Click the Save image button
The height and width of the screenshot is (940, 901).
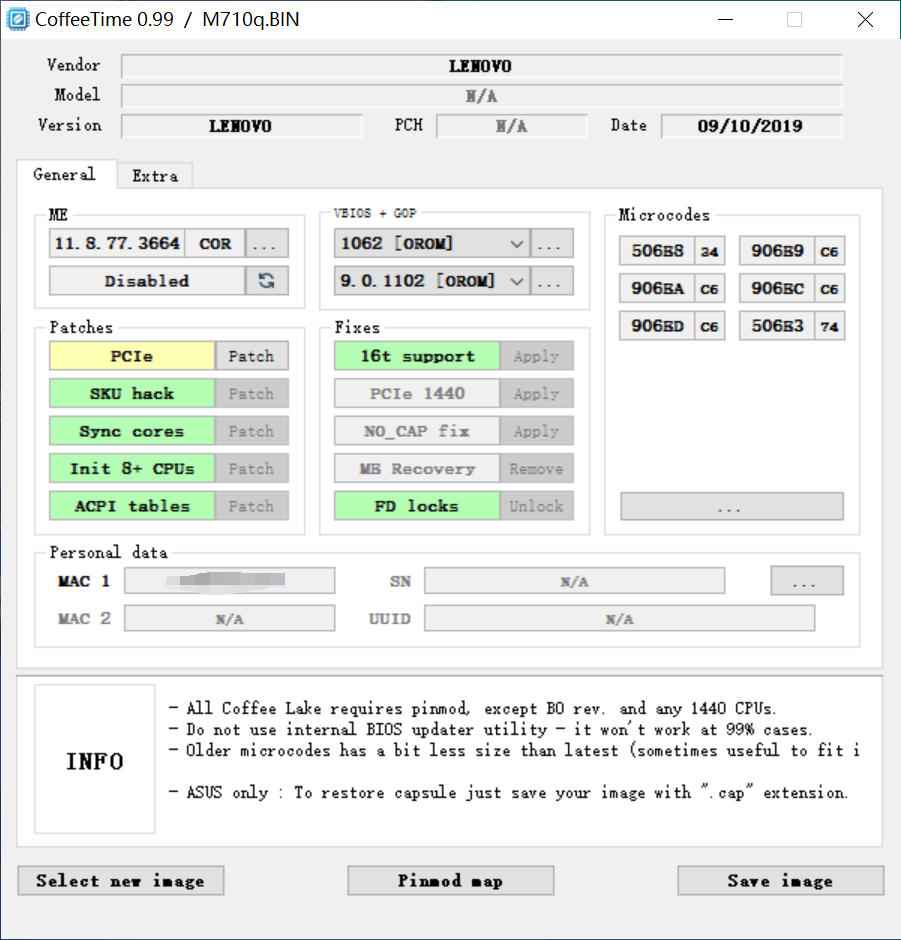pos(781,881)
